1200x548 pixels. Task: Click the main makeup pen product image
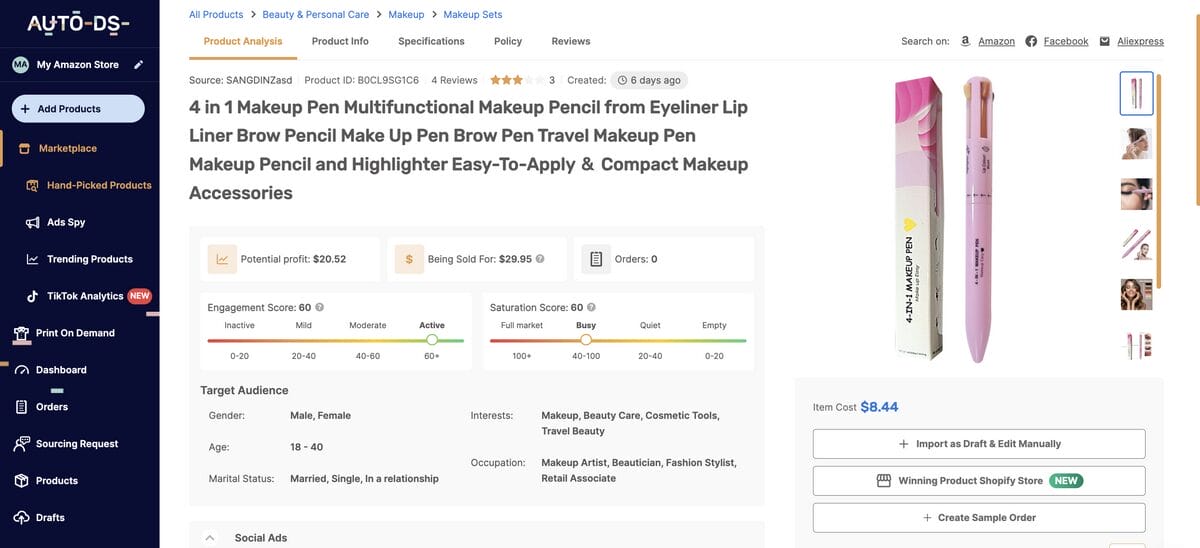tap(944, 219)
